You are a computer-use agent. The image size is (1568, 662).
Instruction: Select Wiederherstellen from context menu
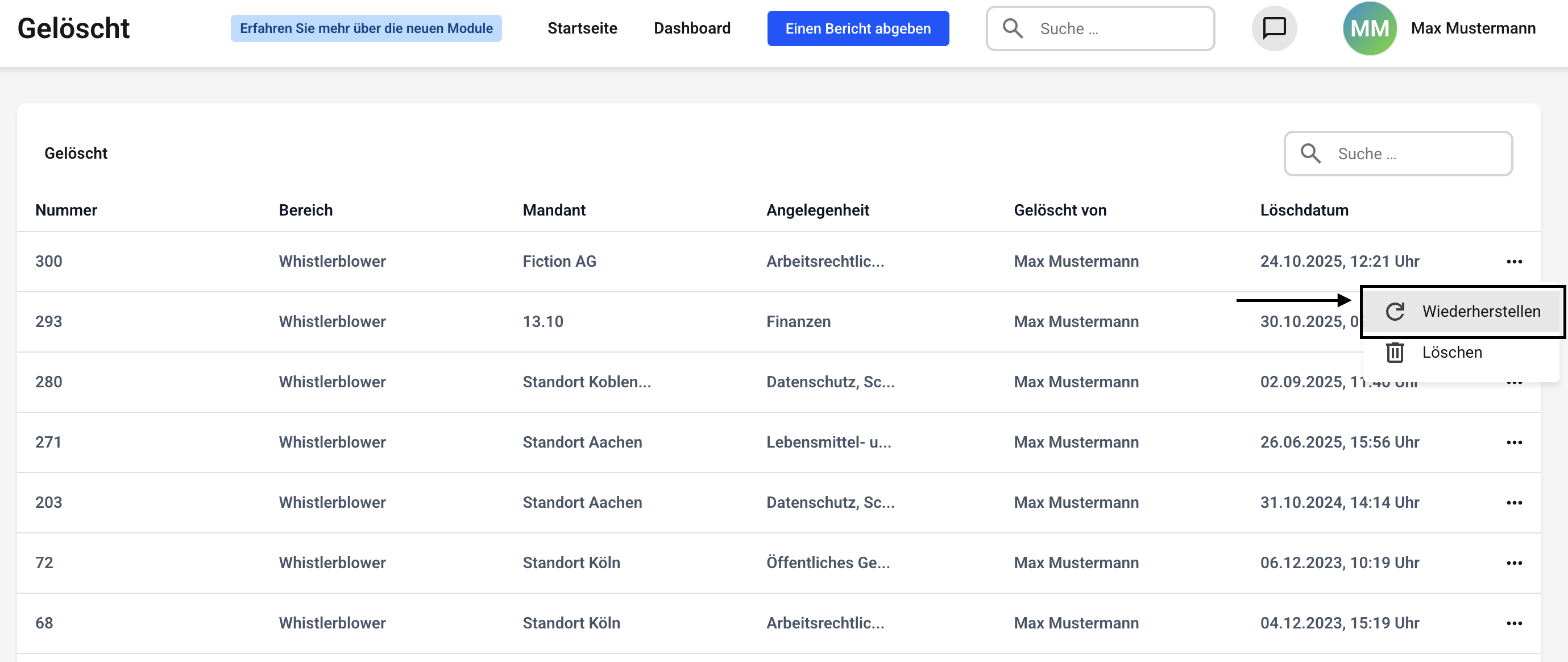(x=1480, y=311)
